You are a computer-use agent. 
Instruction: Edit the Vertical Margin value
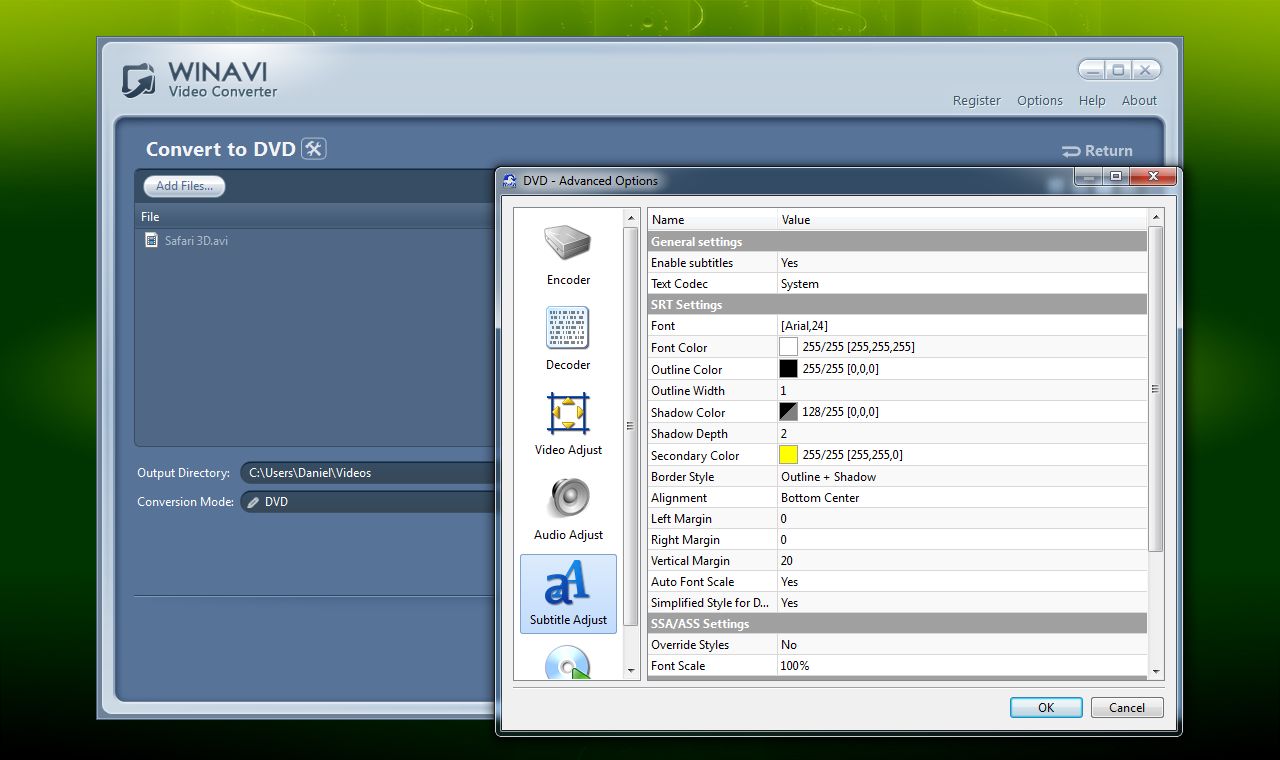coord(962,561)
